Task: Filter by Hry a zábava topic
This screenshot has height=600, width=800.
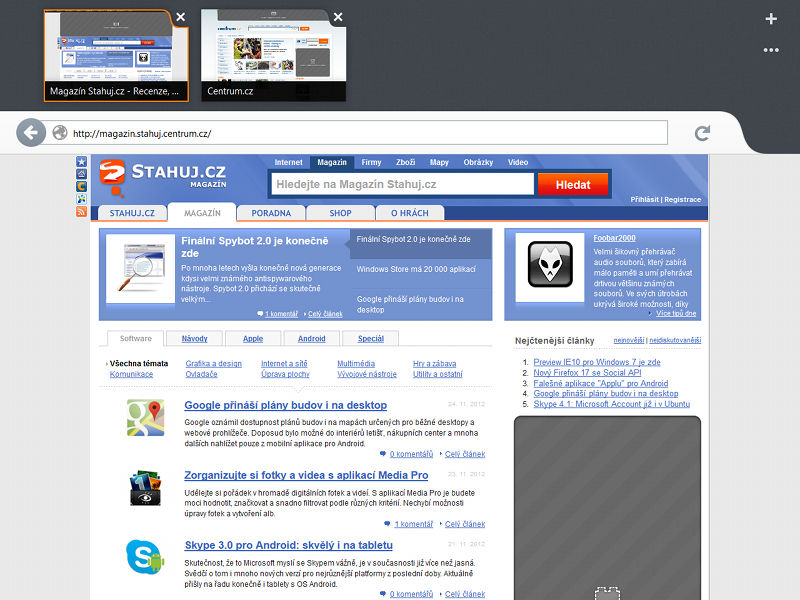Action: click(x=434, y=363)
